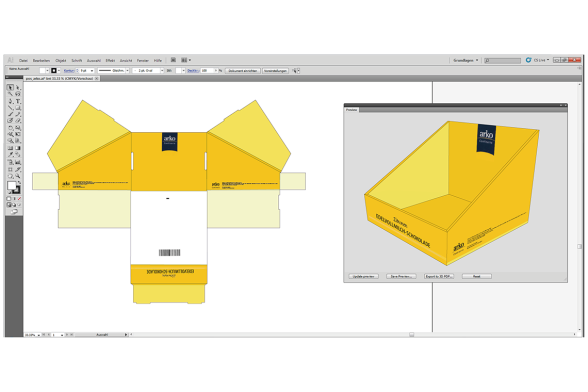This screenshot has width=588, height=392.
Task: Select the Pen tool
Action: pyautogui.click(x=10, y=101)
